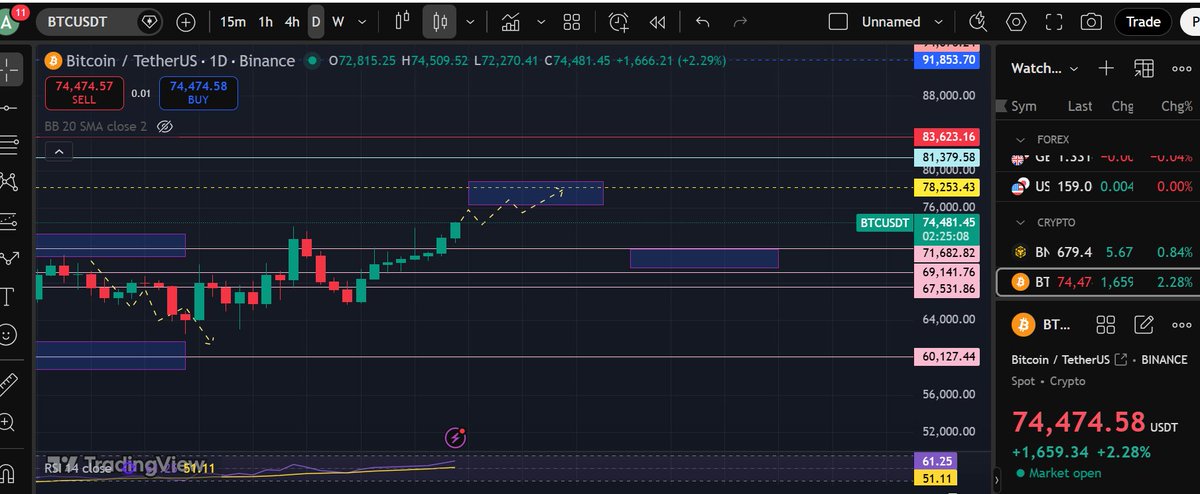Image resolution: width=1200 pixels, height=494 pixels.
Task: Toggle the magnet mode tool
Action: tap(10, 472)
